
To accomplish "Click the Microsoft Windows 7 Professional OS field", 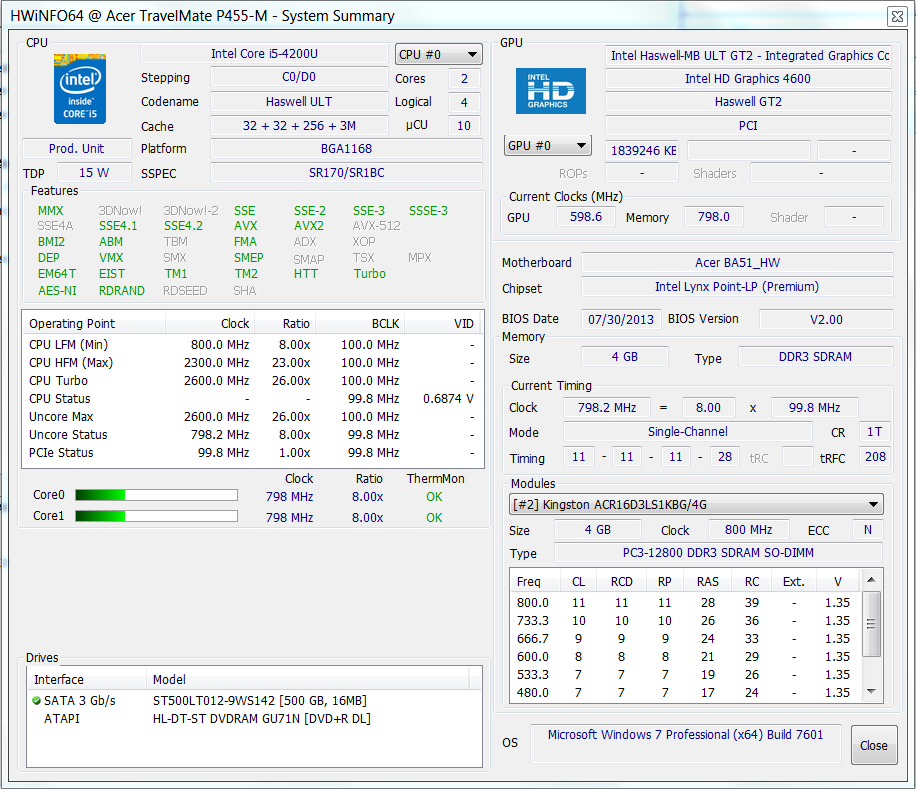I will [x=685, y=735].
